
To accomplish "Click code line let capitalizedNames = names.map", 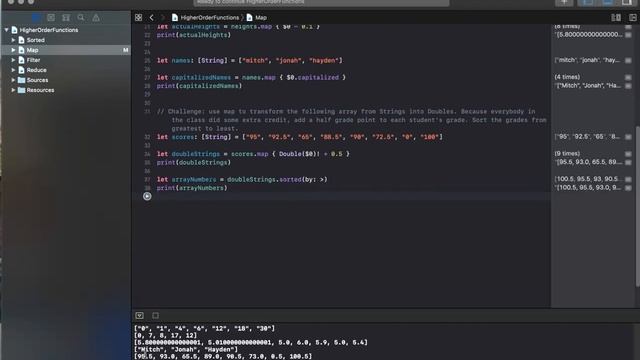I will [251, 77].
